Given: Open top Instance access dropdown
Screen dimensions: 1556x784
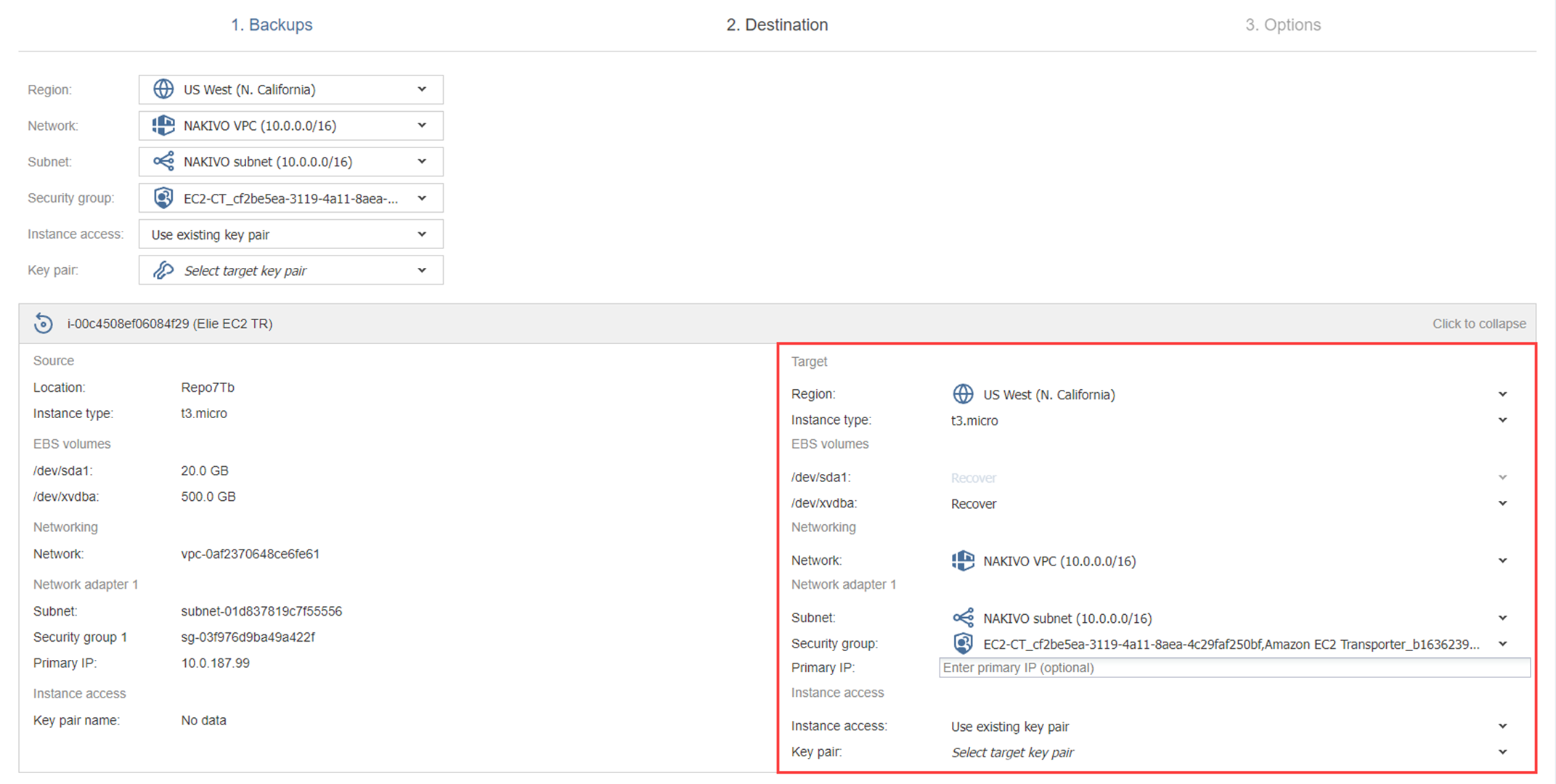Looking at the screenshot, I should (290, 234).
